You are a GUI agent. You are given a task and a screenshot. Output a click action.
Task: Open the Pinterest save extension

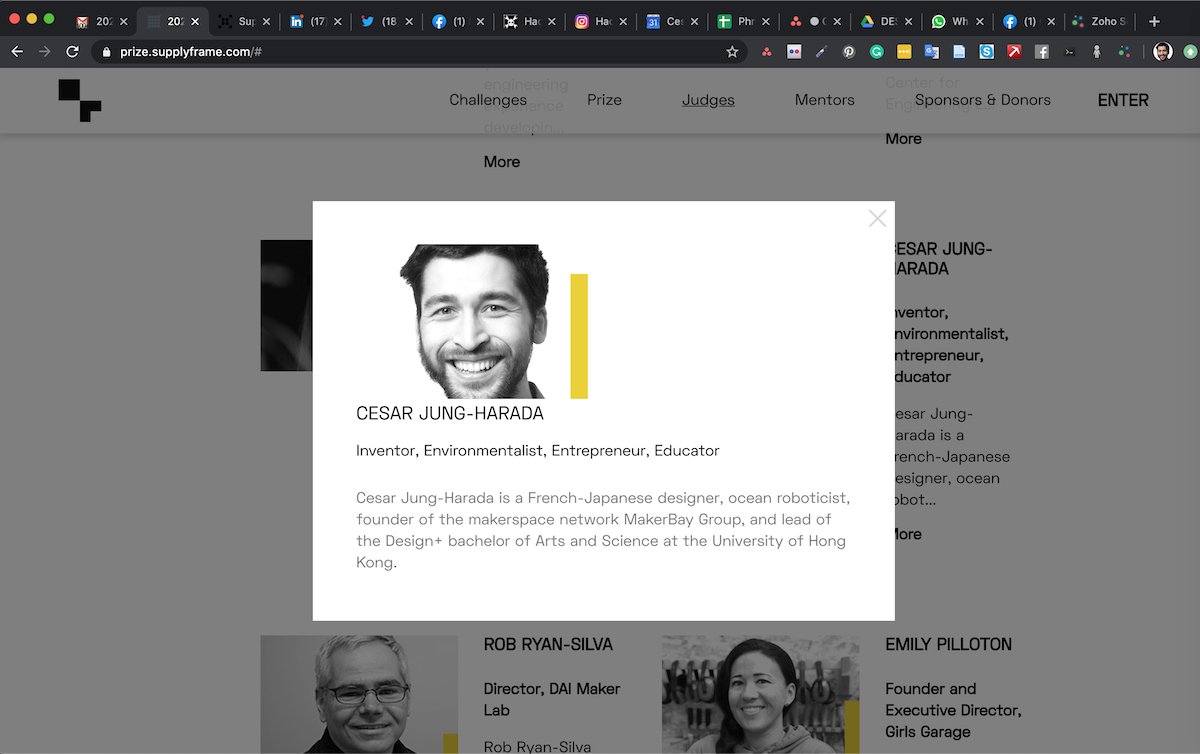849,52
